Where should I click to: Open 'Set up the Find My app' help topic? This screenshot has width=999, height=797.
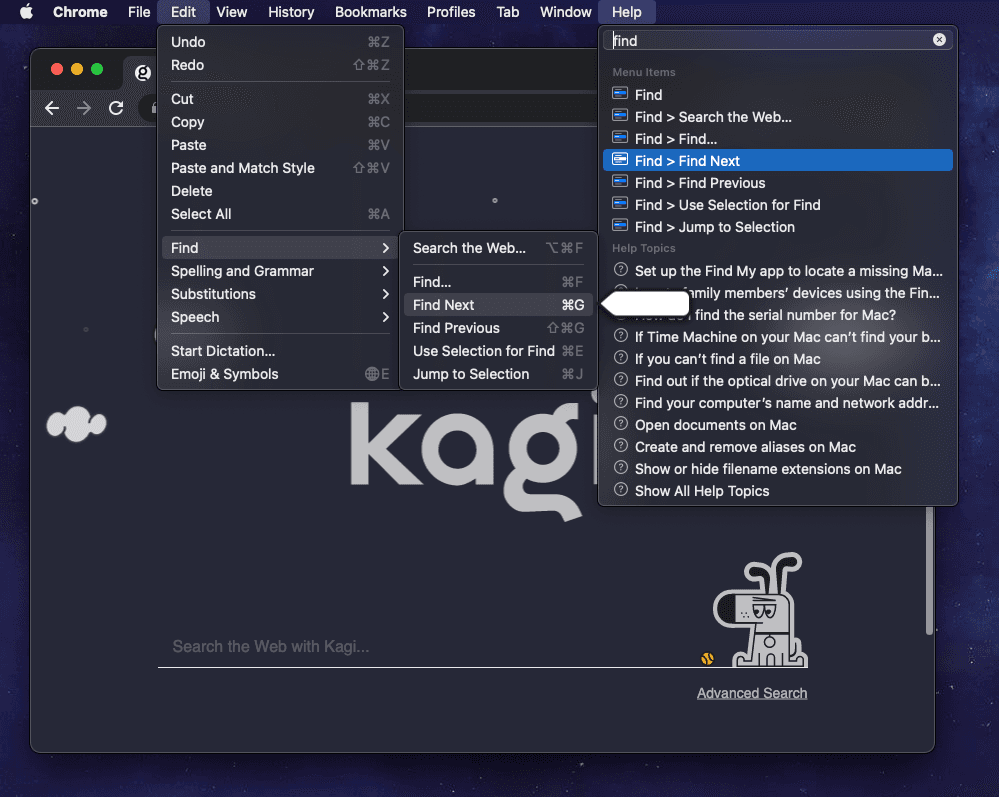(x=778, y=270)
